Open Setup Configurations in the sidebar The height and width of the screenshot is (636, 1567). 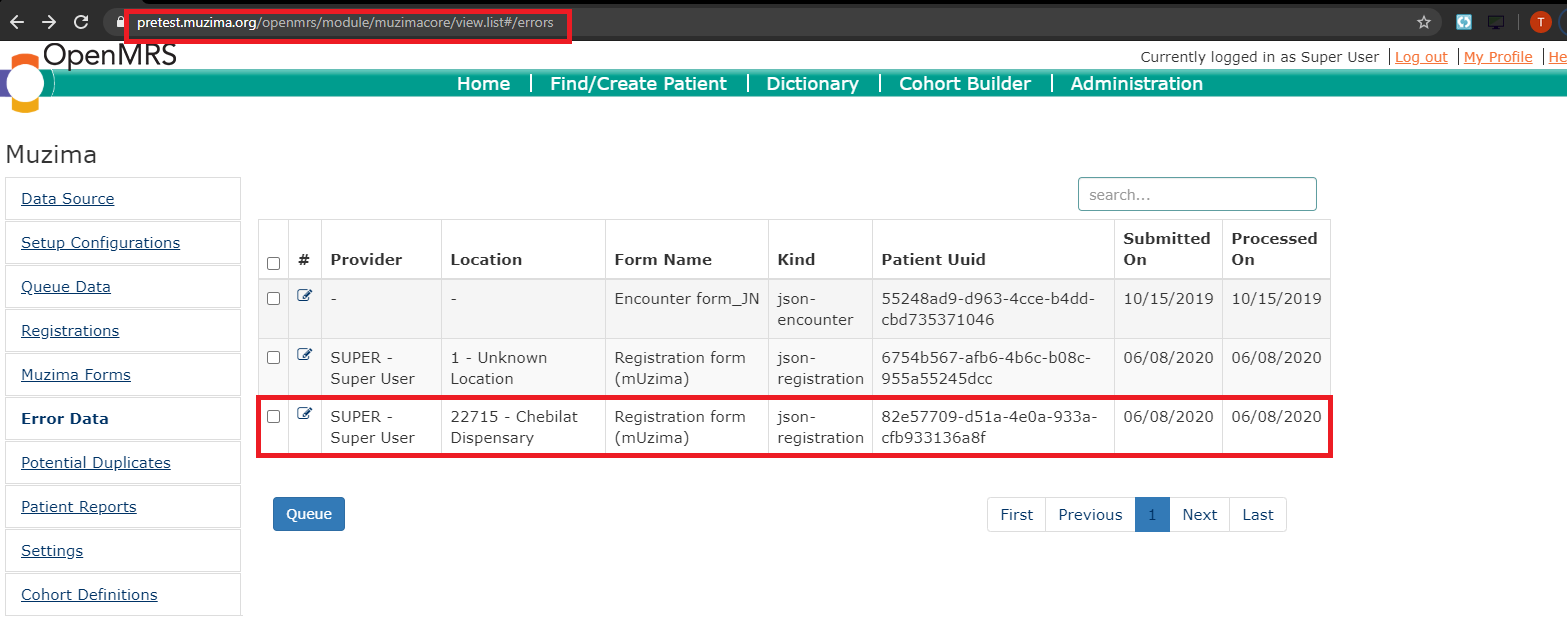tap(101, 243)
